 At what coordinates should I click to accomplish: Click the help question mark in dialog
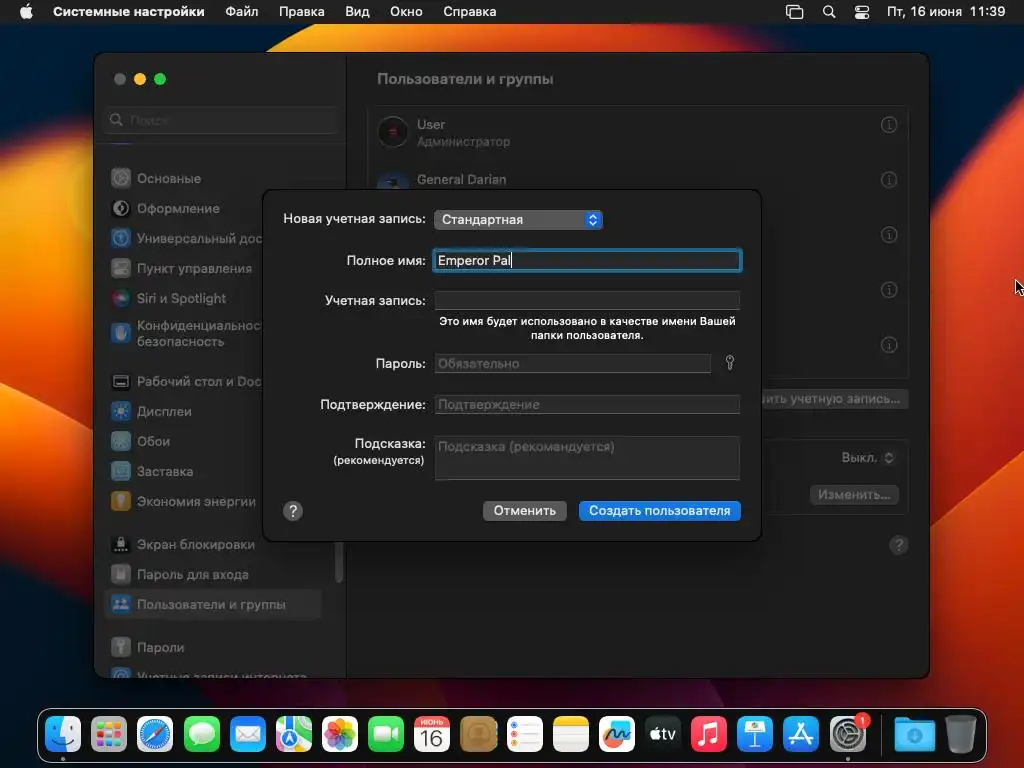[x=293, y=511]
